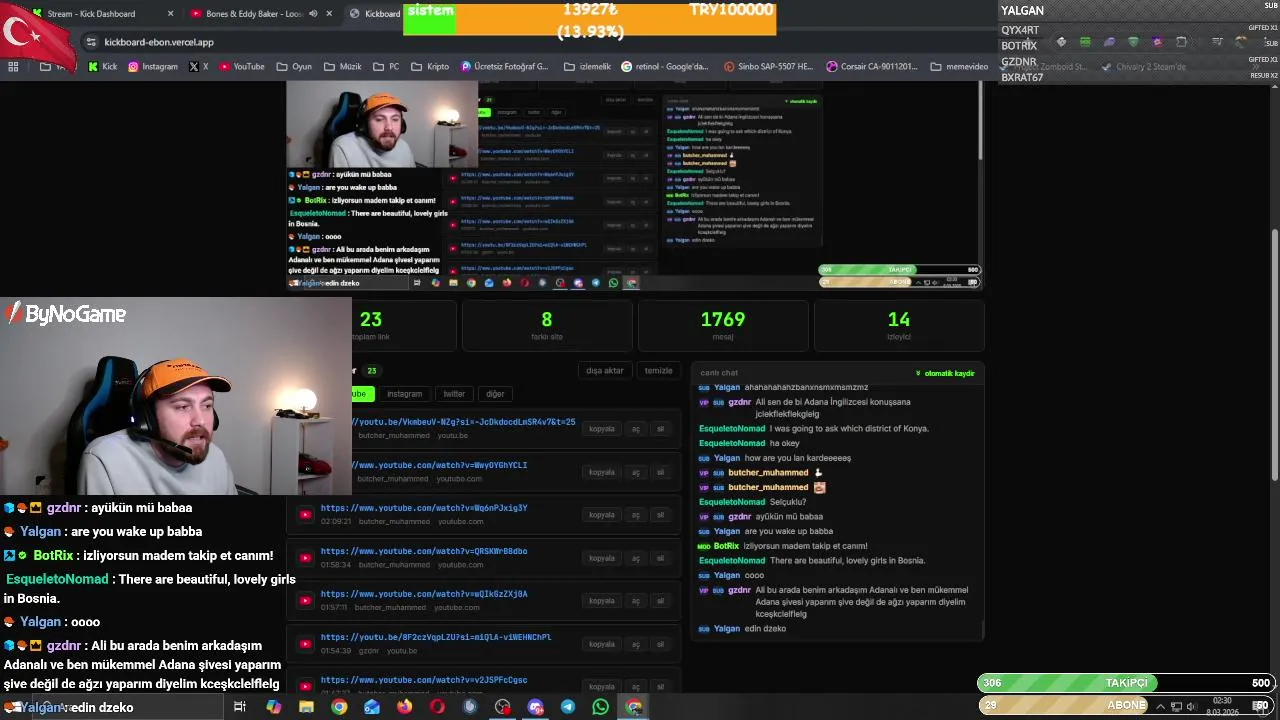Expand the memevideo bookmarks folder
1280x720 pixels.
pos(959,67)
